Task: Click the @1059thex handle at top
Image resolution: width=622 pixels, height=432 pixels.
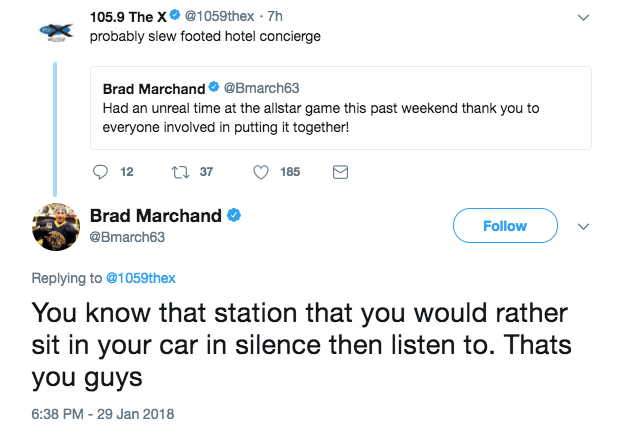Action: (x=219, y=16)
